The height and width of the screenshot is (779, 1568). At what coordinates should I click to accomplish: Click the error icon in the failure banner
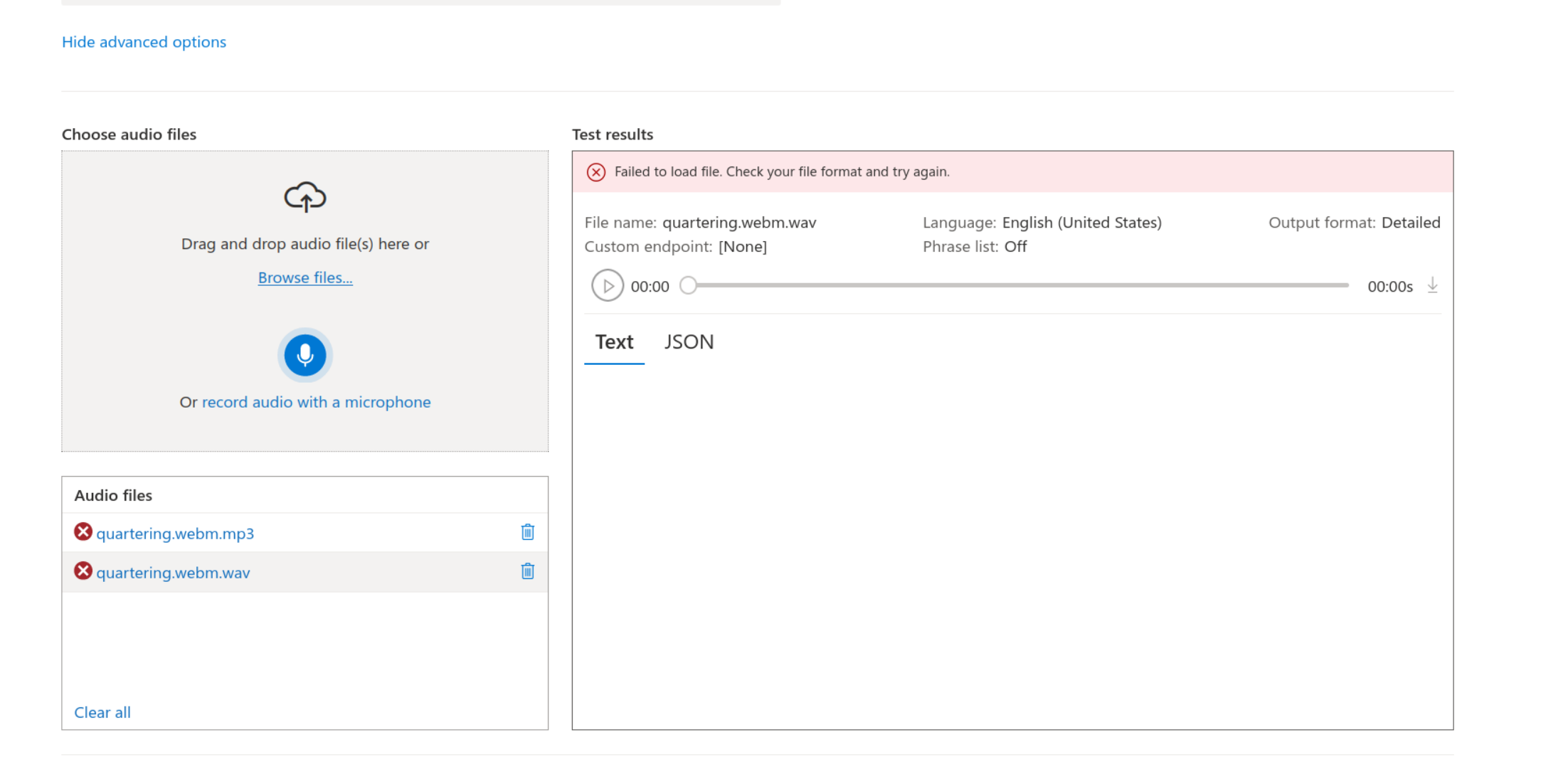point(596,172)
